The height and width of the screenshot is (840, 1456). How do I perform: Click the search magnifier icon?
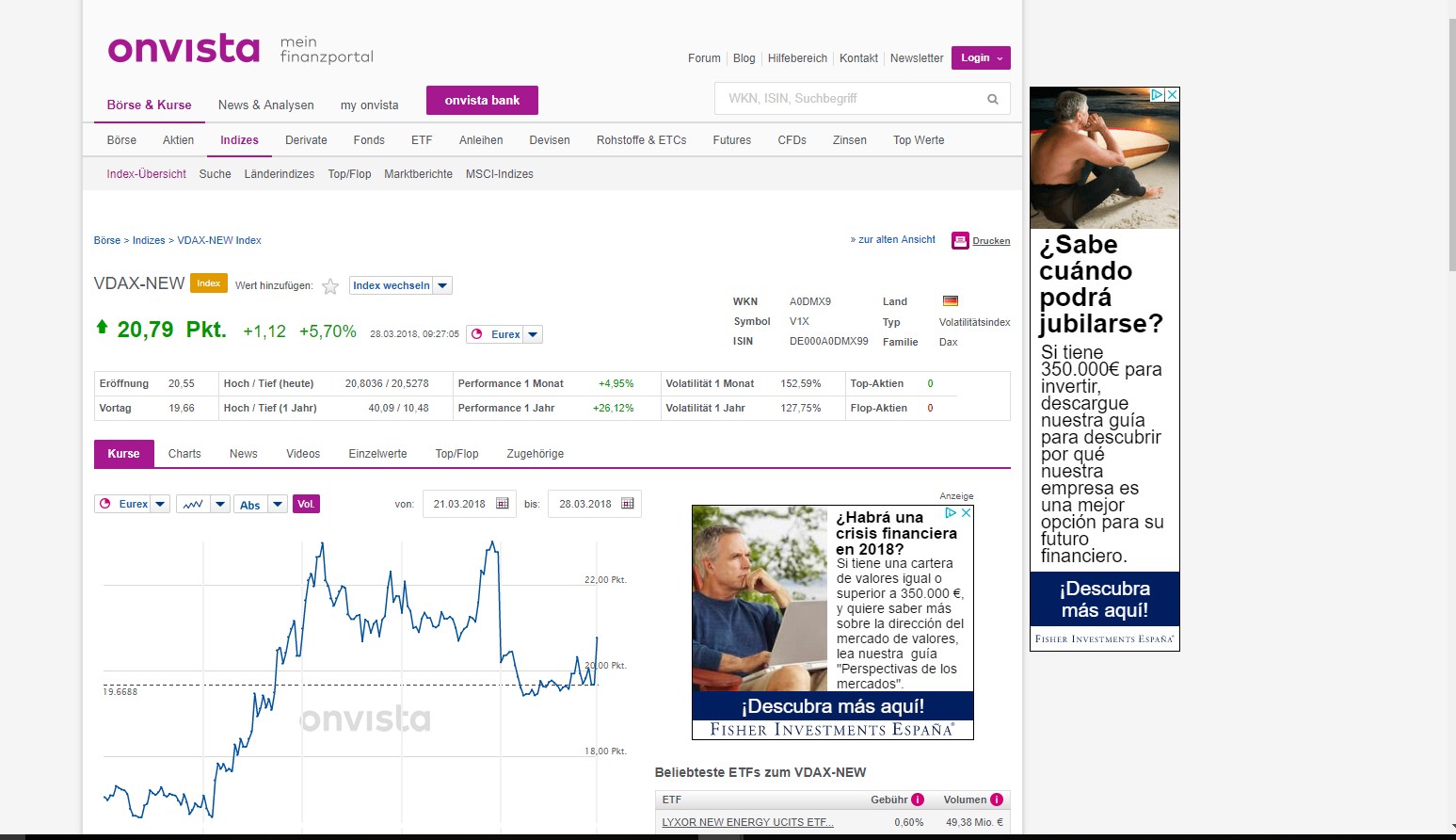992,99
